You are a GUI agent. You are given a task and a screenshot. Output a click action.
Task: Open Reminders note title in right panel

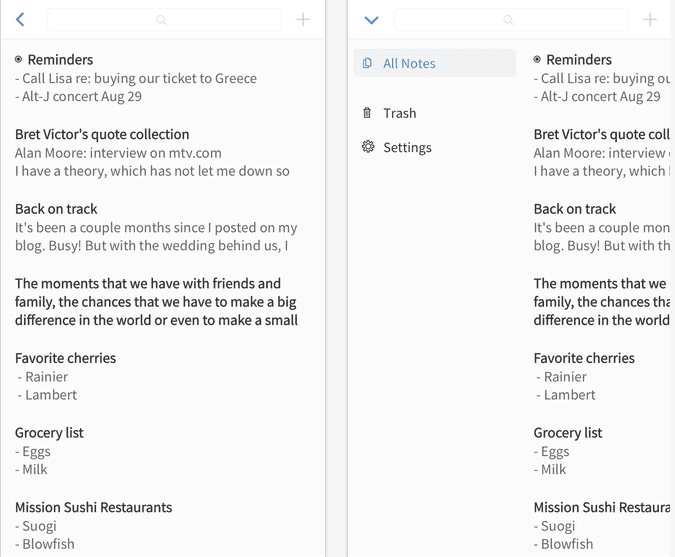point(579,59)
